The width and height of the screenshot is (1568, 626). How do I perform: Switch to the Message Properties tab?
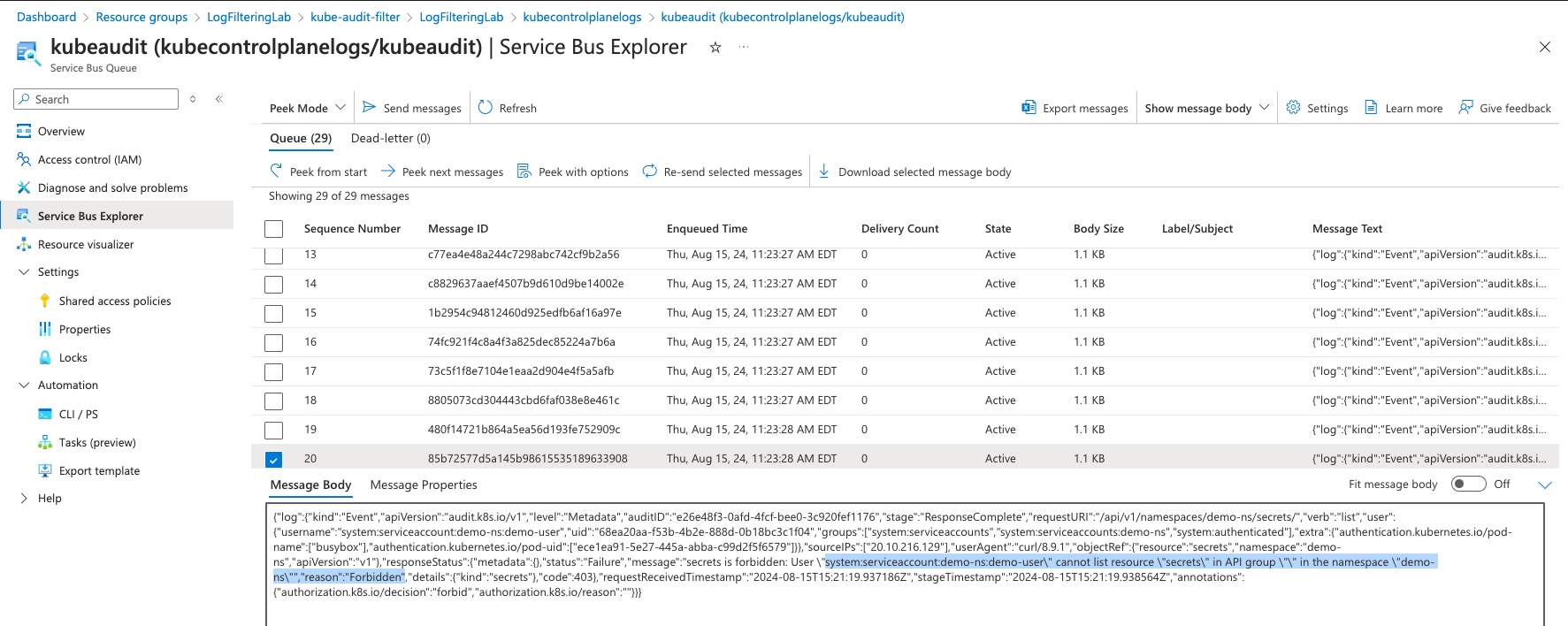pos(424,485)
